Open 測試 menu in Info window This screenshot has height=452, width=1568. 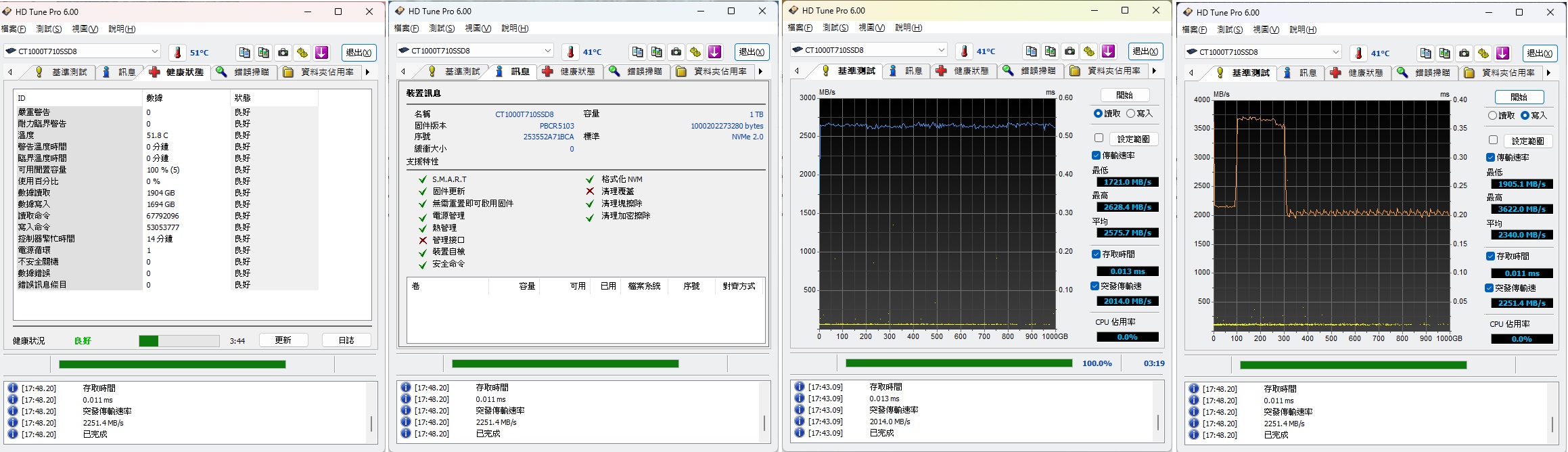(x=442, y=28)
